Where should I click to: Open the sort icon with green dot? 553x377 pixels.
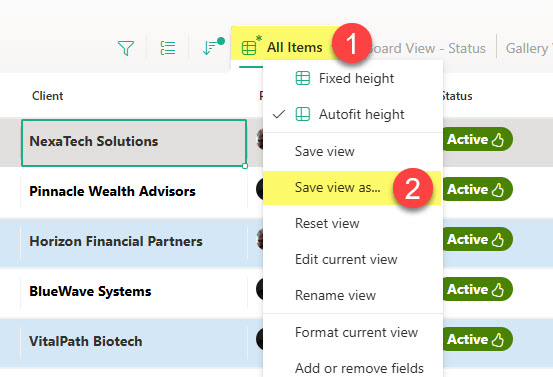click(x=213, y=47)
